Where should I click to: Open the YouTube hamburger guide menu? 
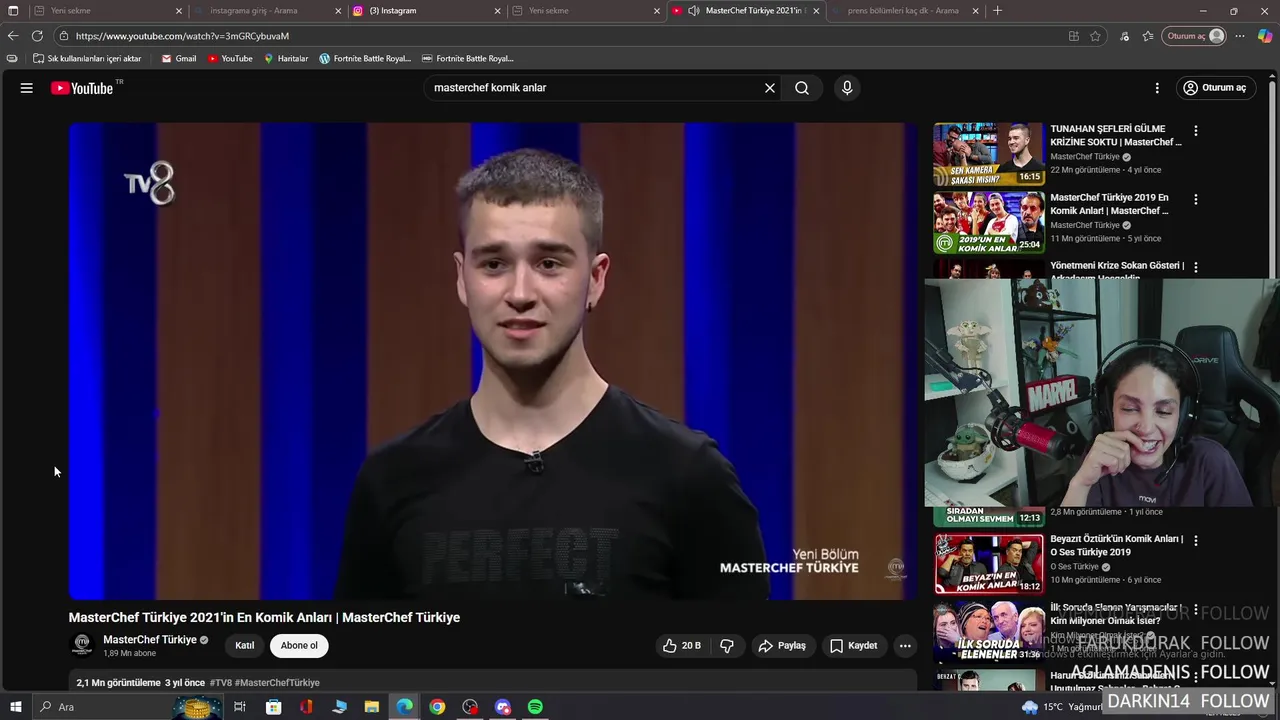coord(27,88)
